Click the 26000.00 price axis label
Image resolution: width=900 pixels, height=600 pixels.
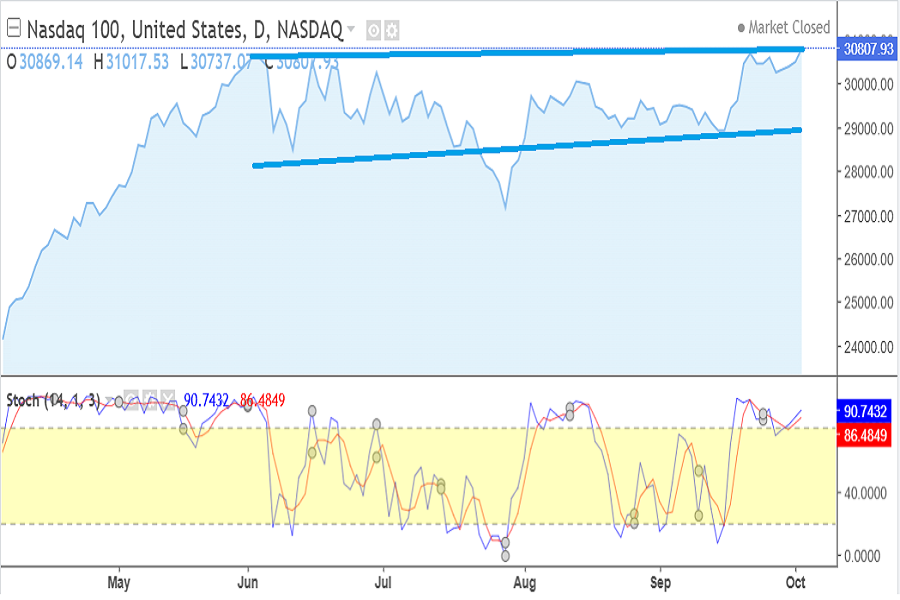868,259
